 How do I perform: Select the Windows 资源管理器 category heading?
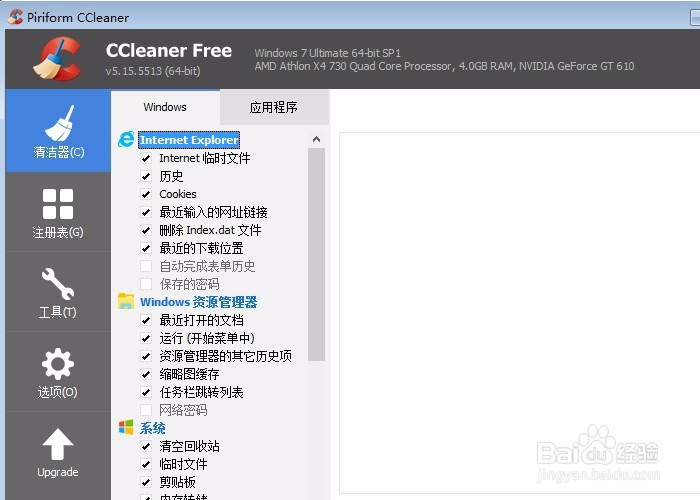pos(199,302)
